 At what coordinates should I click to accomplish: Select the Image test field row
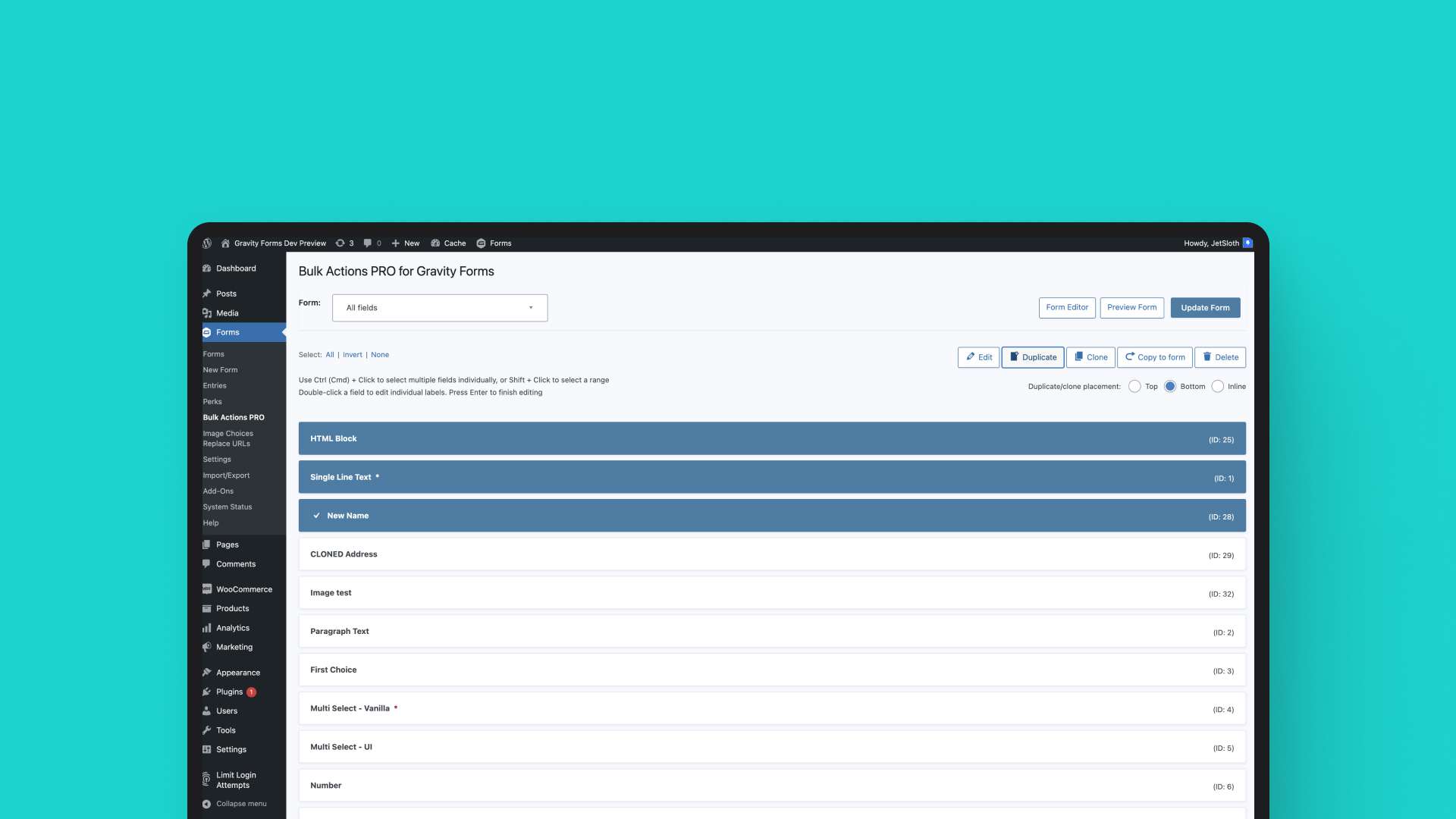click(772, 593)
